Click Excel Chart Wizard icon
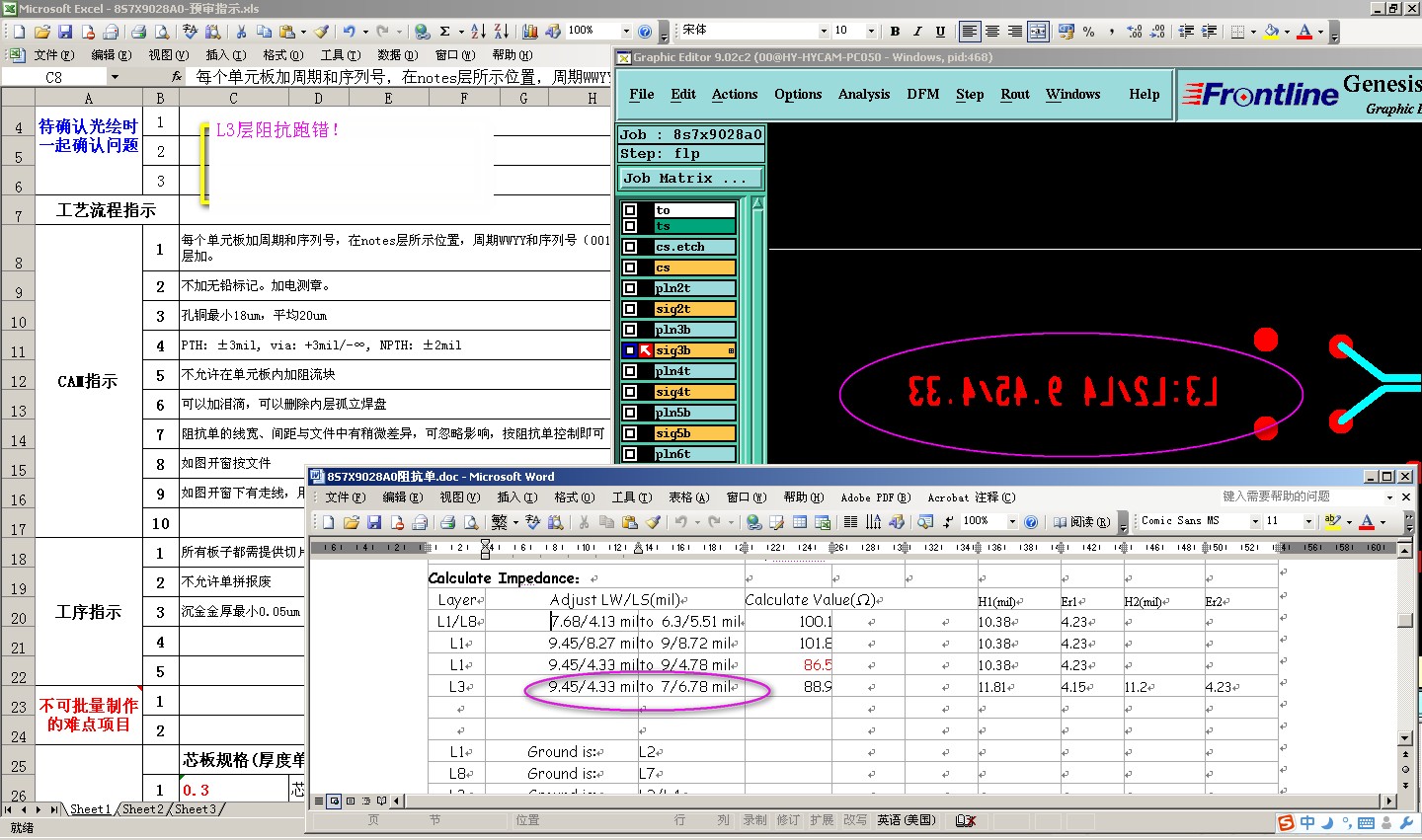Viewport: 1422px width, 840px height. point(529,32)
